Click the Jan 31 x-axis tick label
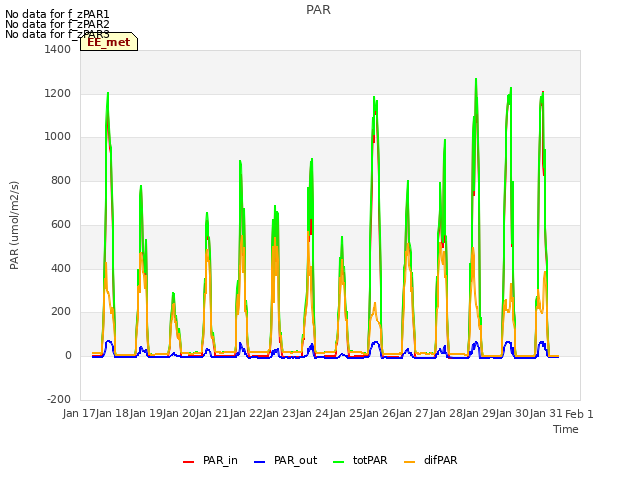 (x=546, y=413)
